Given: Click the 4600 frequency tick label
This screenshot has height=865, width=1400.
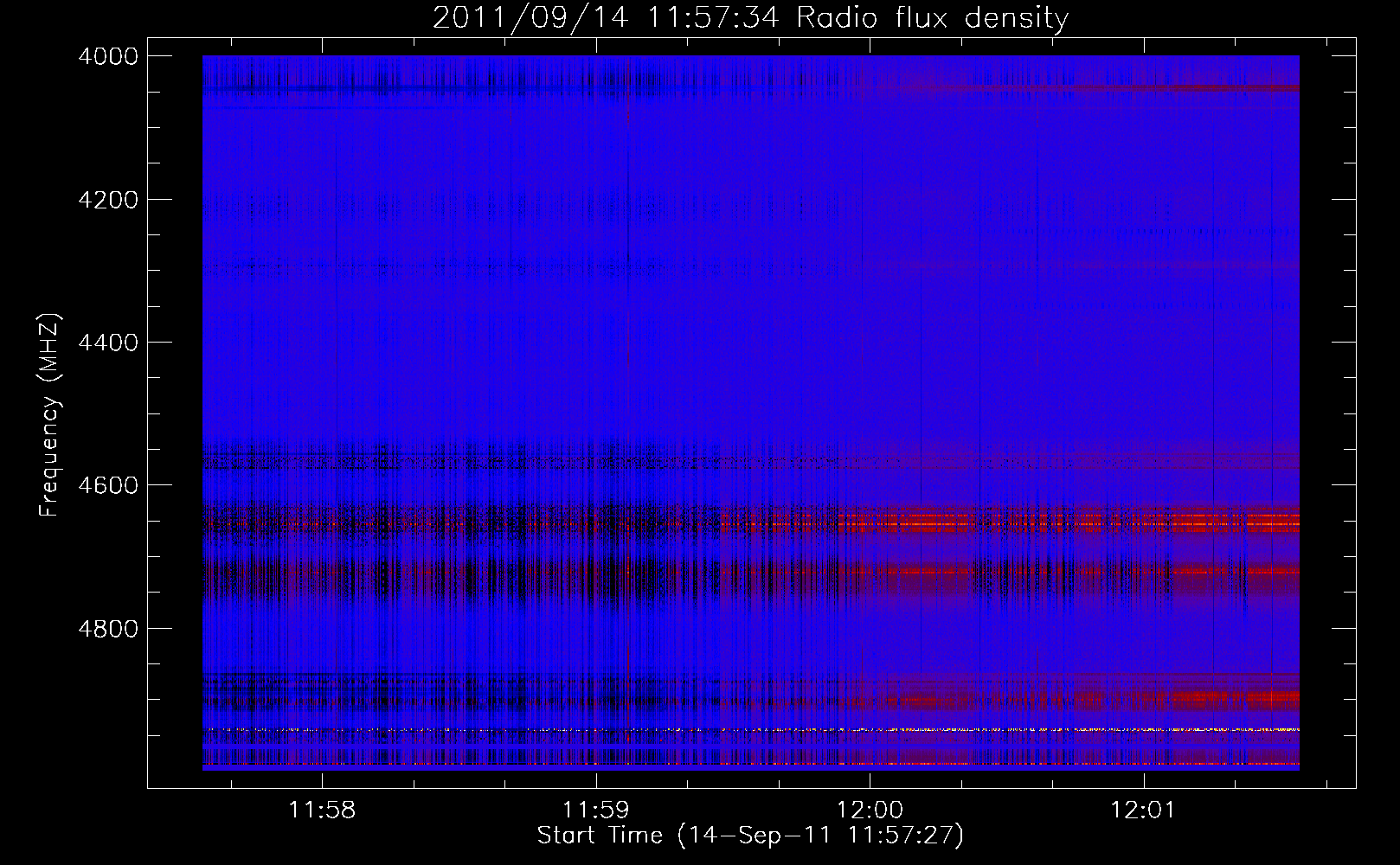Looking at the screenshot, I should coord(108,485).
